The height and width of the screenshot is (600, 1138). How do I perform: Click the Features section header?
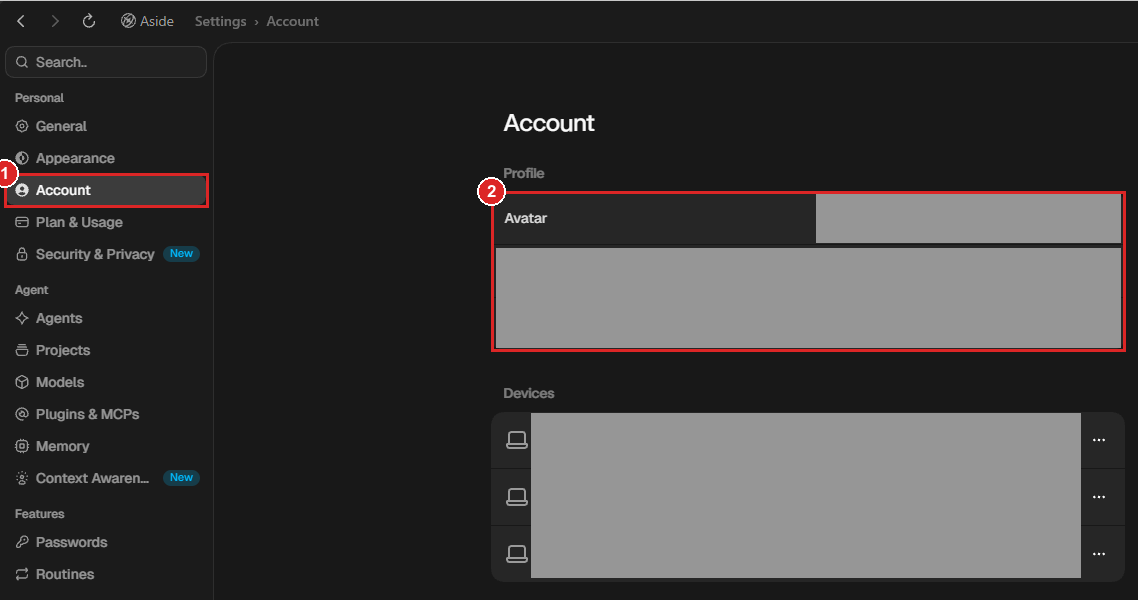pos(39,514)
